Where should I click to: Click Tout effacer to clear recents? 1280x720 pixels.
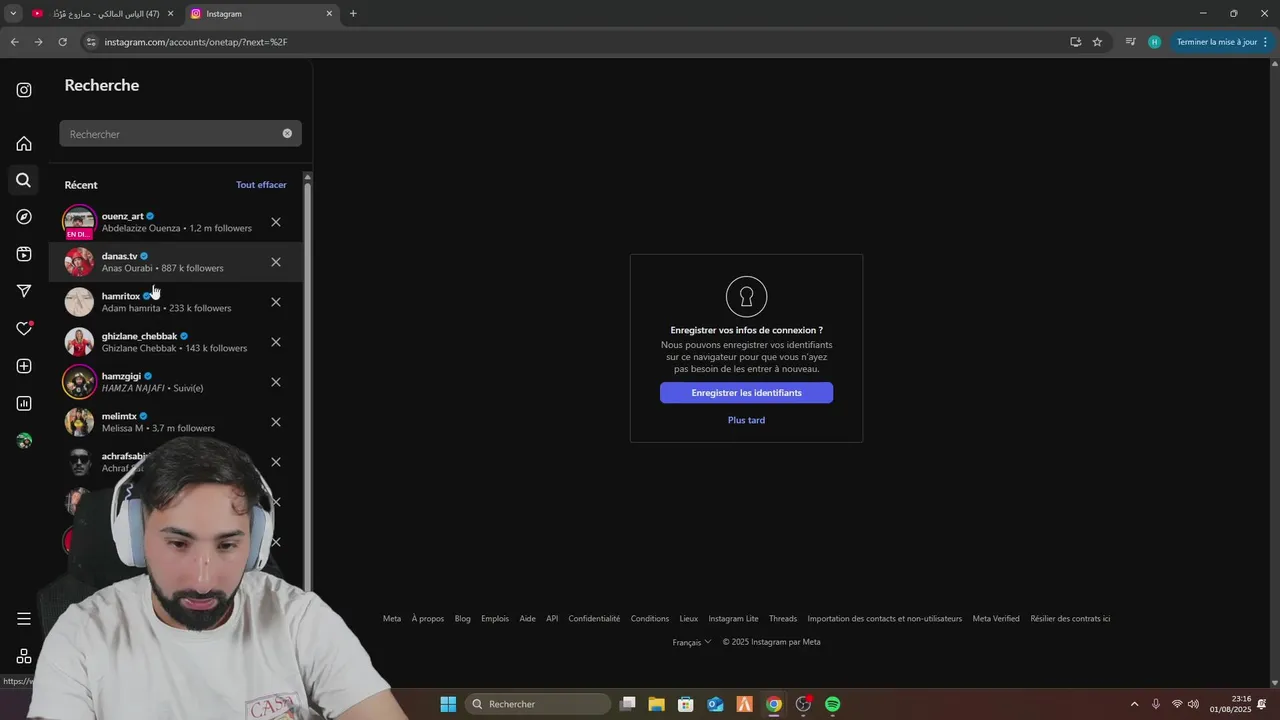pyautogui.click(x=261, y=185)
